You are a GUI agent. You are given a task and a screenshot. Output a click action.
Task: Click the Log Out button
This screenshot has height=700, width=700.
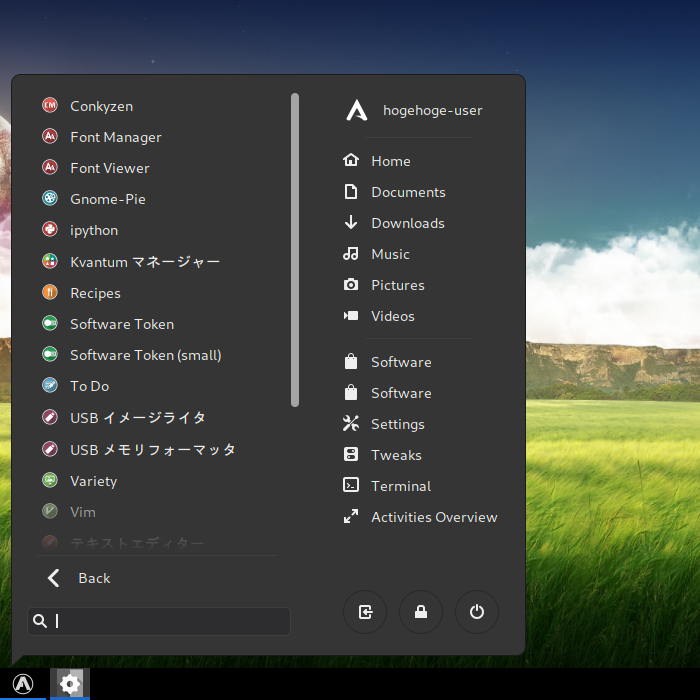[365, 612]
